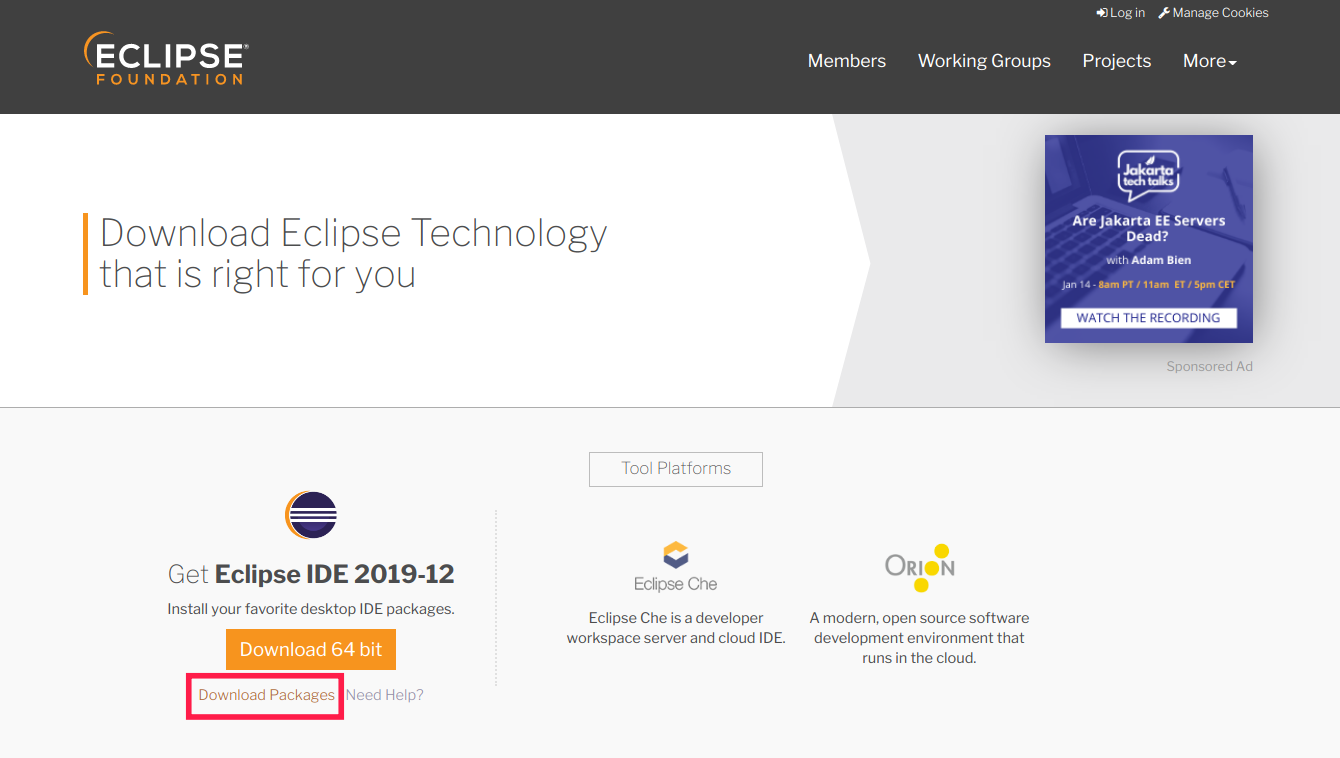Open Manage Cookies settings
This screenshot has height=758, width=1340.
(x=1213, y=13)
